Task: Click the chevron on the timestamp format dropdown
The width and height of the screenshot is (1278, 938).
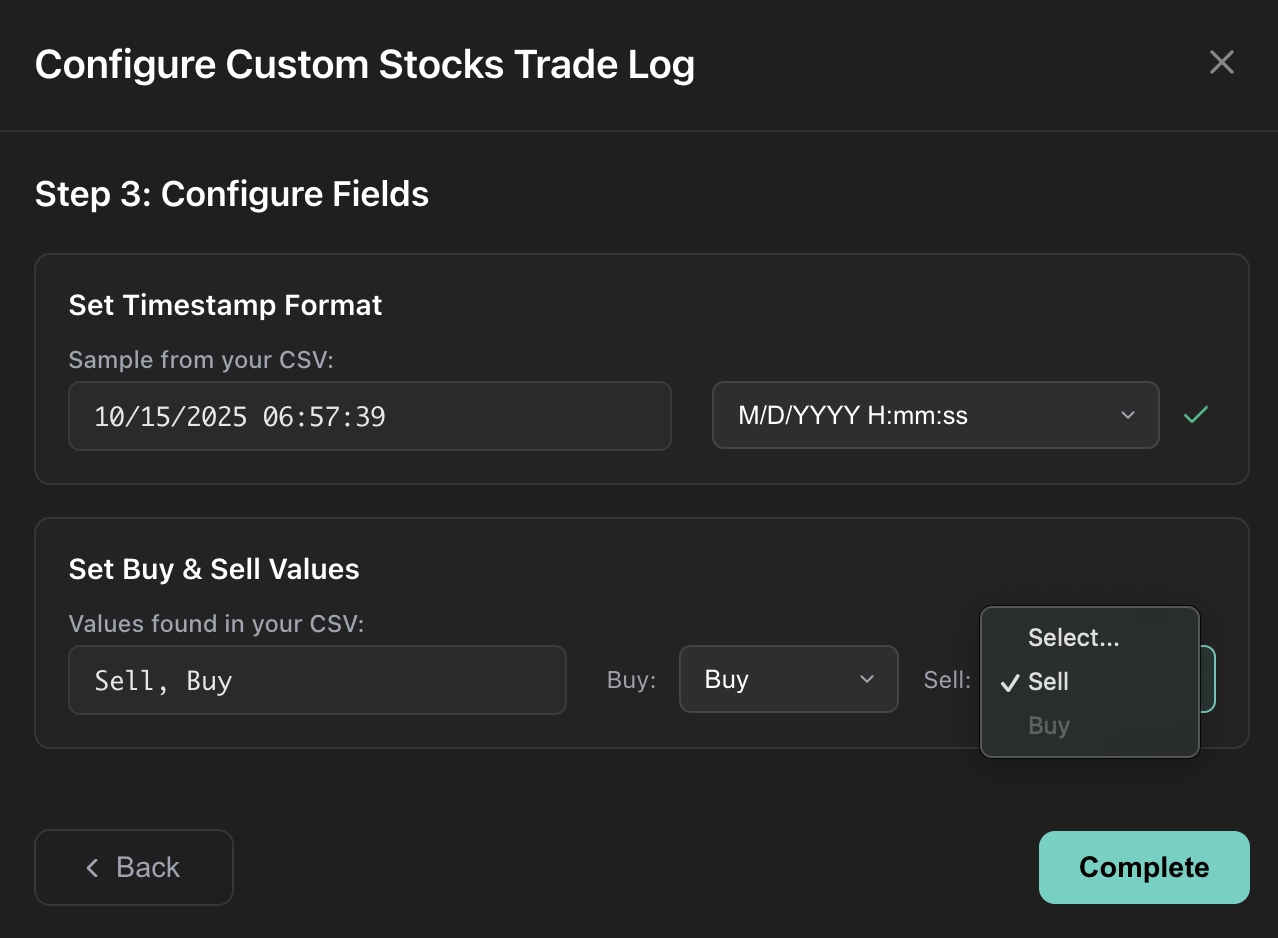Action: pos(1127,415)
